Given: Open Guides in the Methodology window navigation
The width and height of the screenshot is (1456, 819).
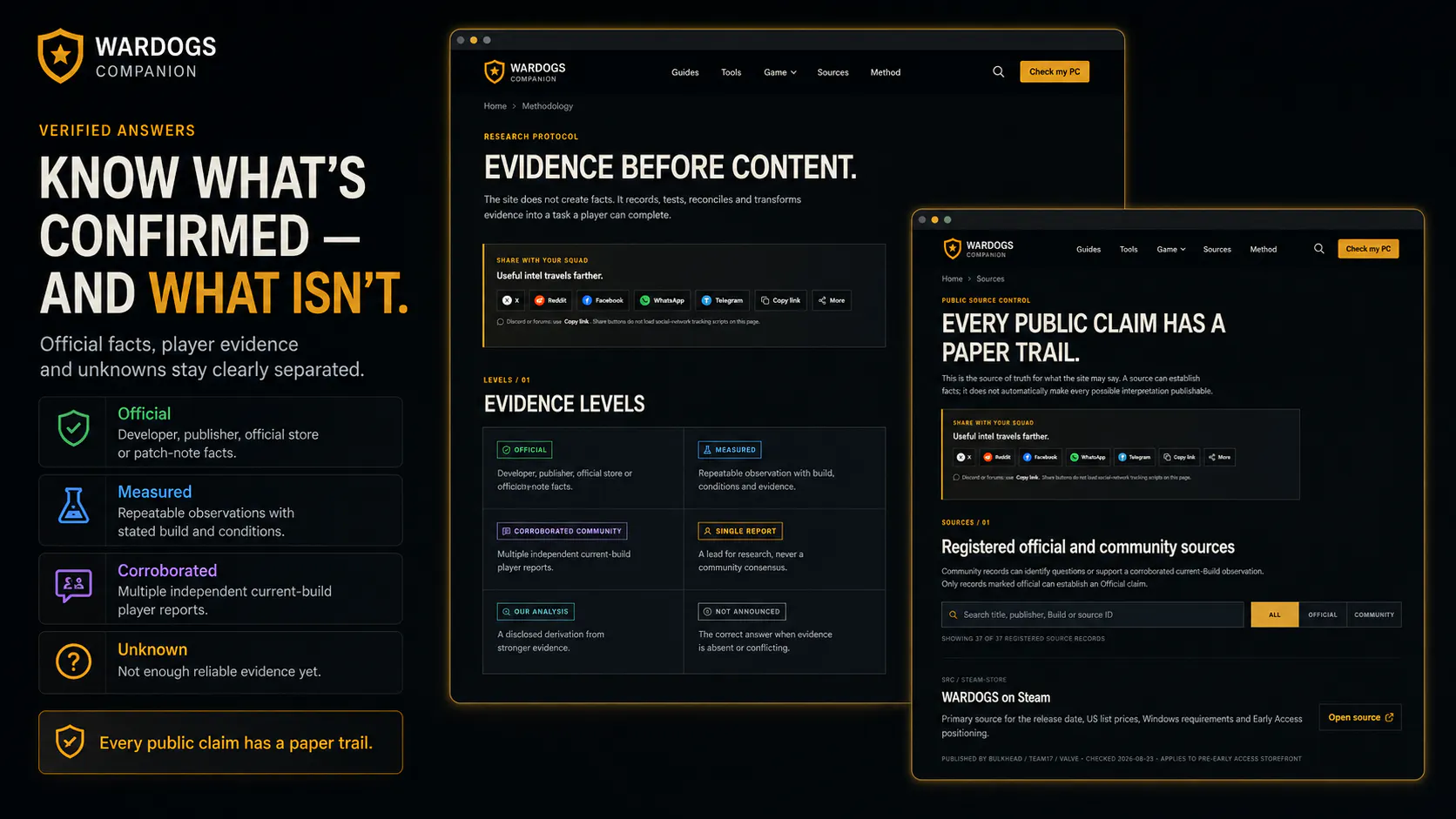Looking at the screenshot, I should (x=685, y=72).
